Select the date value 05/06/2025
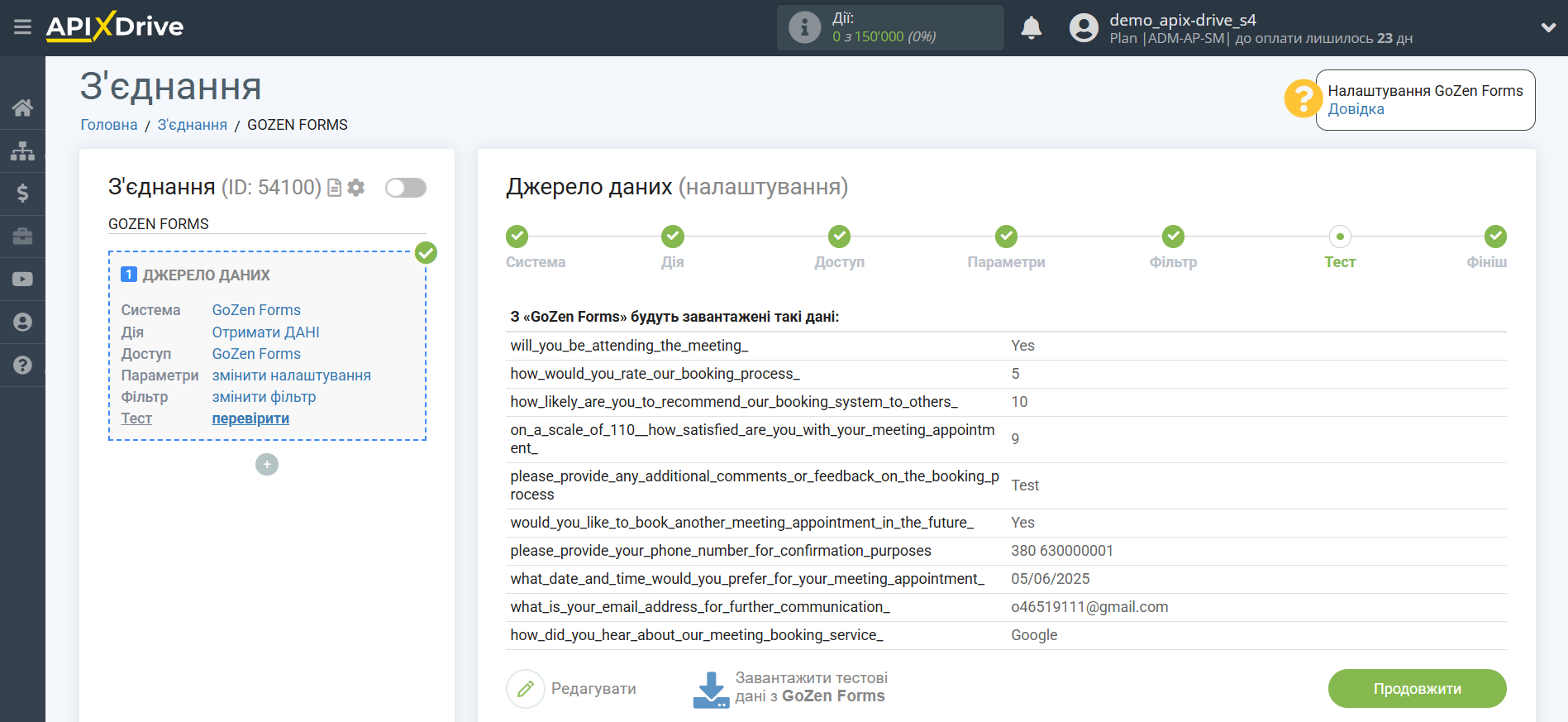1568x722 pixels. point(1051,579)
